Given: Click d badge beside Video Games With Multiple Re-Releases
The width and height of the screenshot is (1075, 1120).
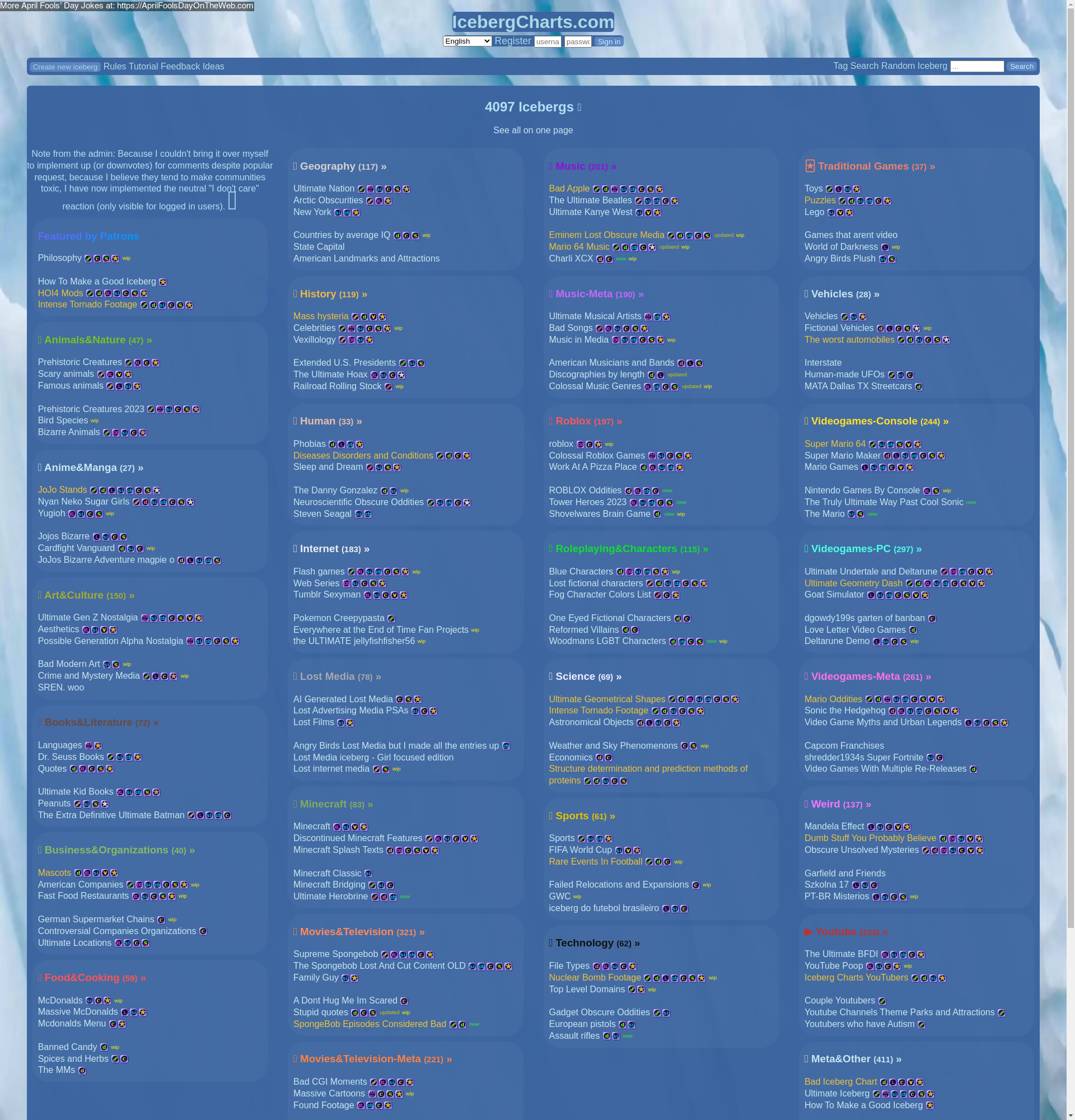Looking at the screenshot, I should 973,769.
